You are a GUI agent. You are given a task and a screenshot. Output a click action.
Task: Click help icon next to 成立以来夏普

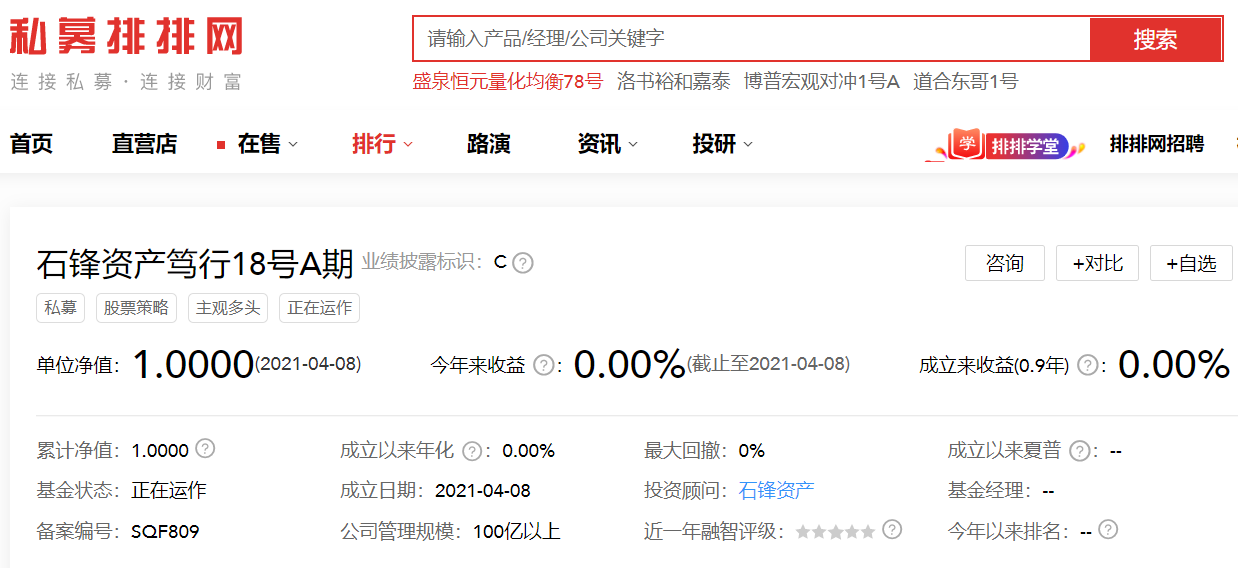tap(1079, 451)
